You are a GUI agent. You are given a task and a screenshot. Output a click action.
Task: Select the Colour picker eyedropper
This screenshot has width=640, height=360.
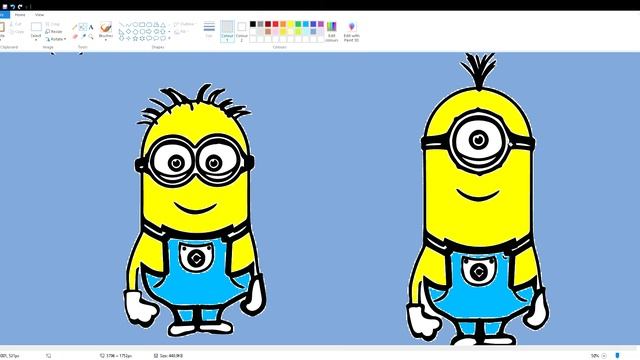coord(83,36)
